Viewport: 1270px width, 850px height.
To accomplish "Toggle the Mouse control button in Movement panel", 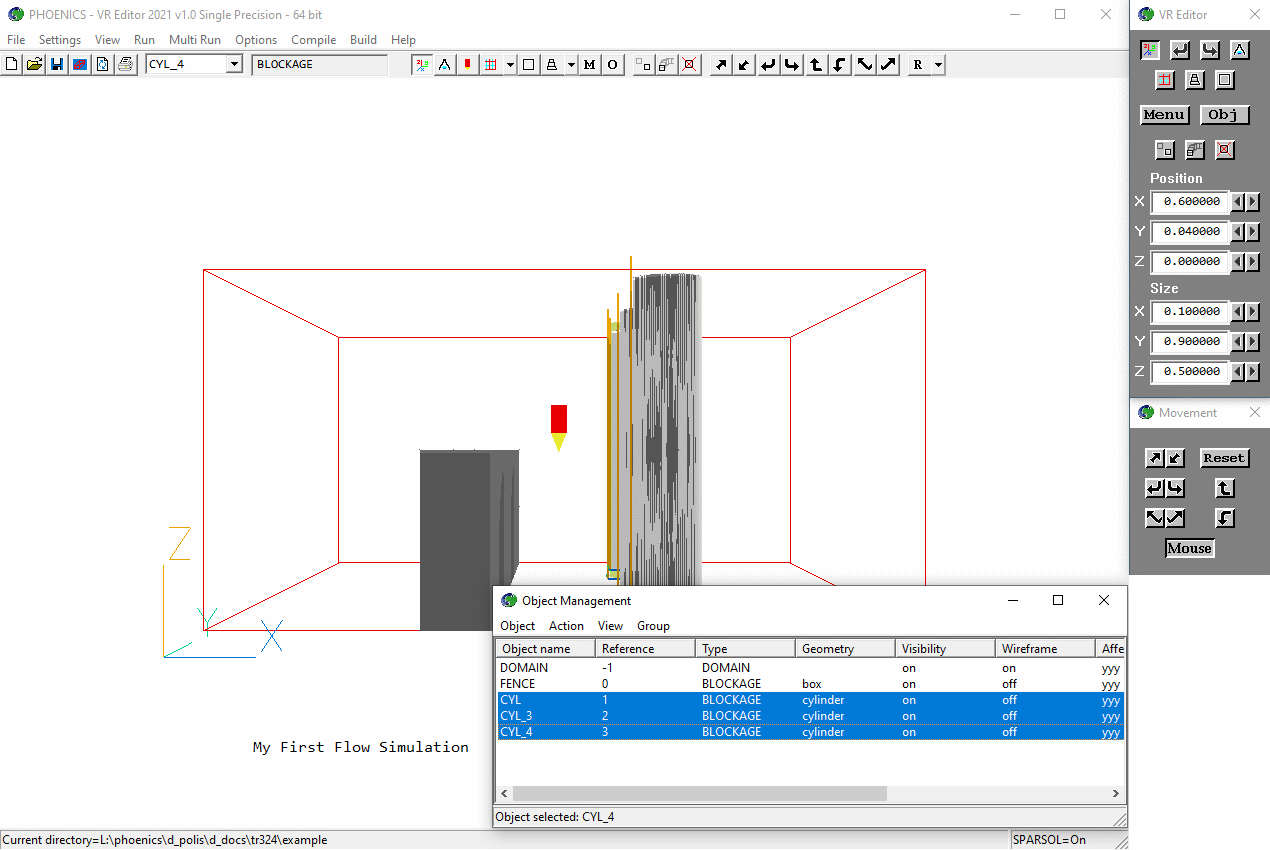I will (x=1189, y=548).
